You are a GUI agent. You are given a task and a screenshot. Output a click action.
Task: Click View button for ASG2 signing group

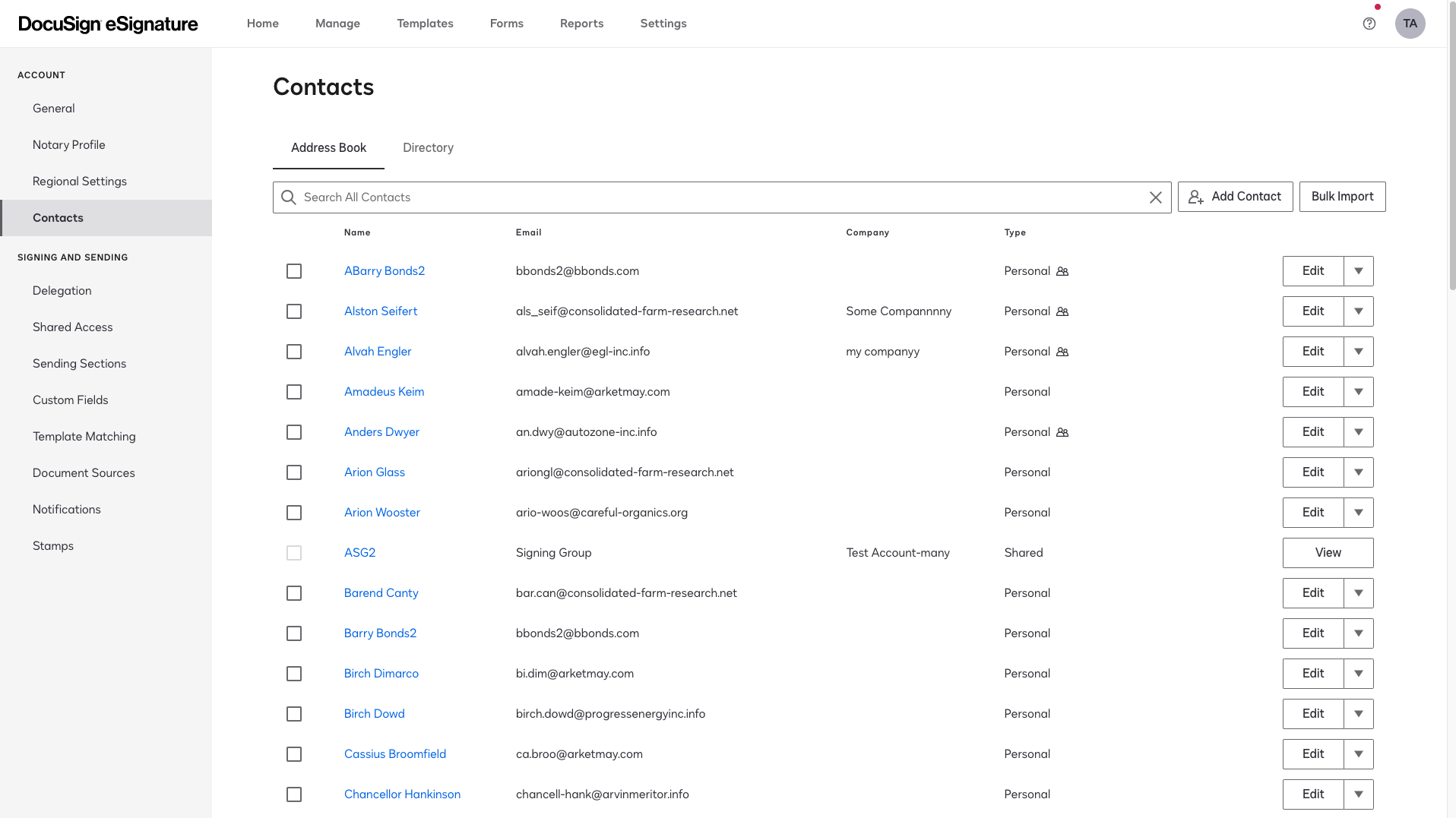1328,553
